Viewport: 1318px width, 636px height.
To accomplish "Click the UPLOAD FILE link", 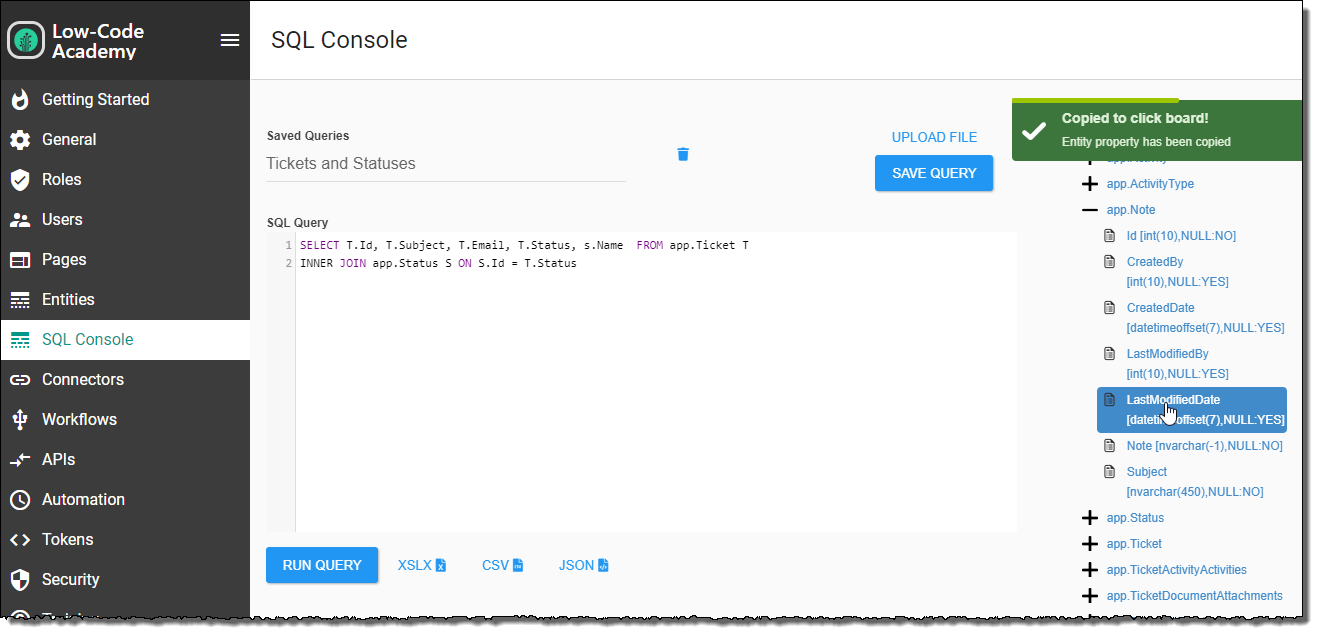I will [934, 137].
